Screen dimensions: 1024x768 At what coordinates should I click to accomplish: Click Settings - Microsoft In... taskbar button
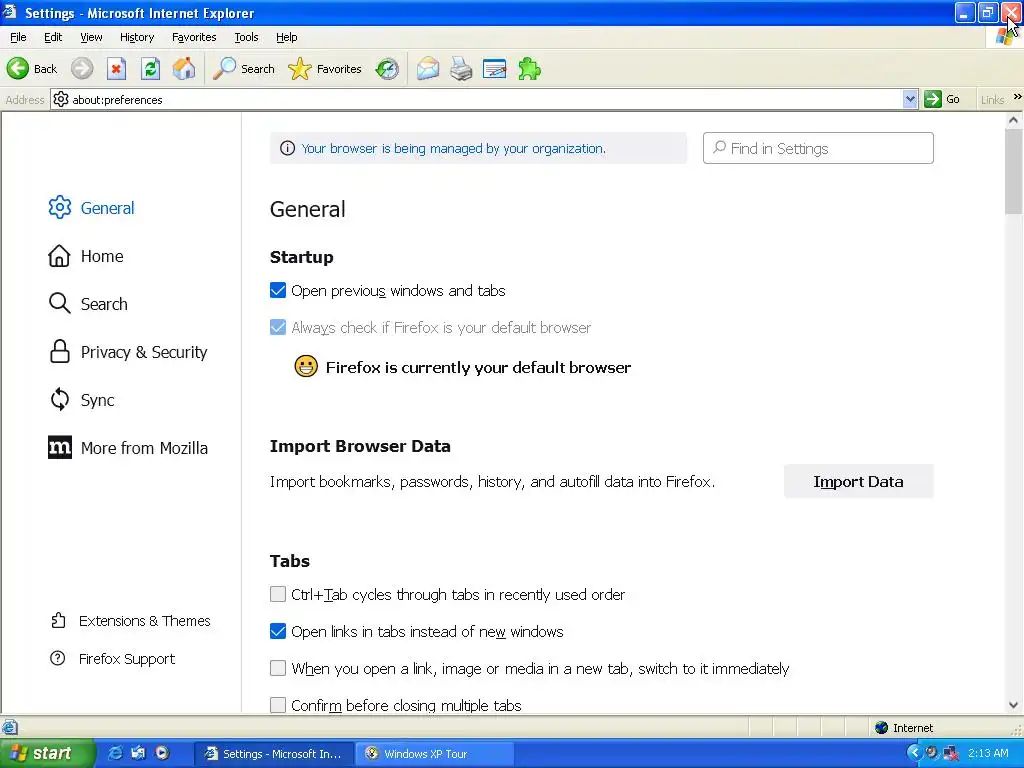click(274, 754)
